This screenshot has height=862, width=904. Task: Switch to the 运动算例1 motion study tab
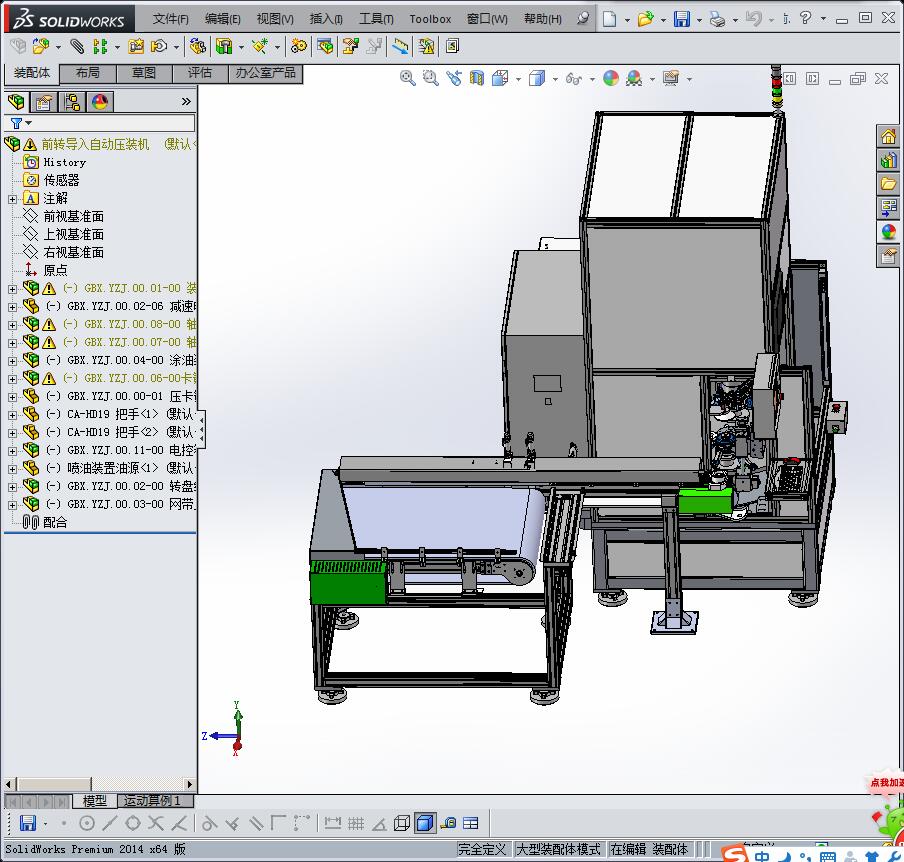tap(152, 801)
